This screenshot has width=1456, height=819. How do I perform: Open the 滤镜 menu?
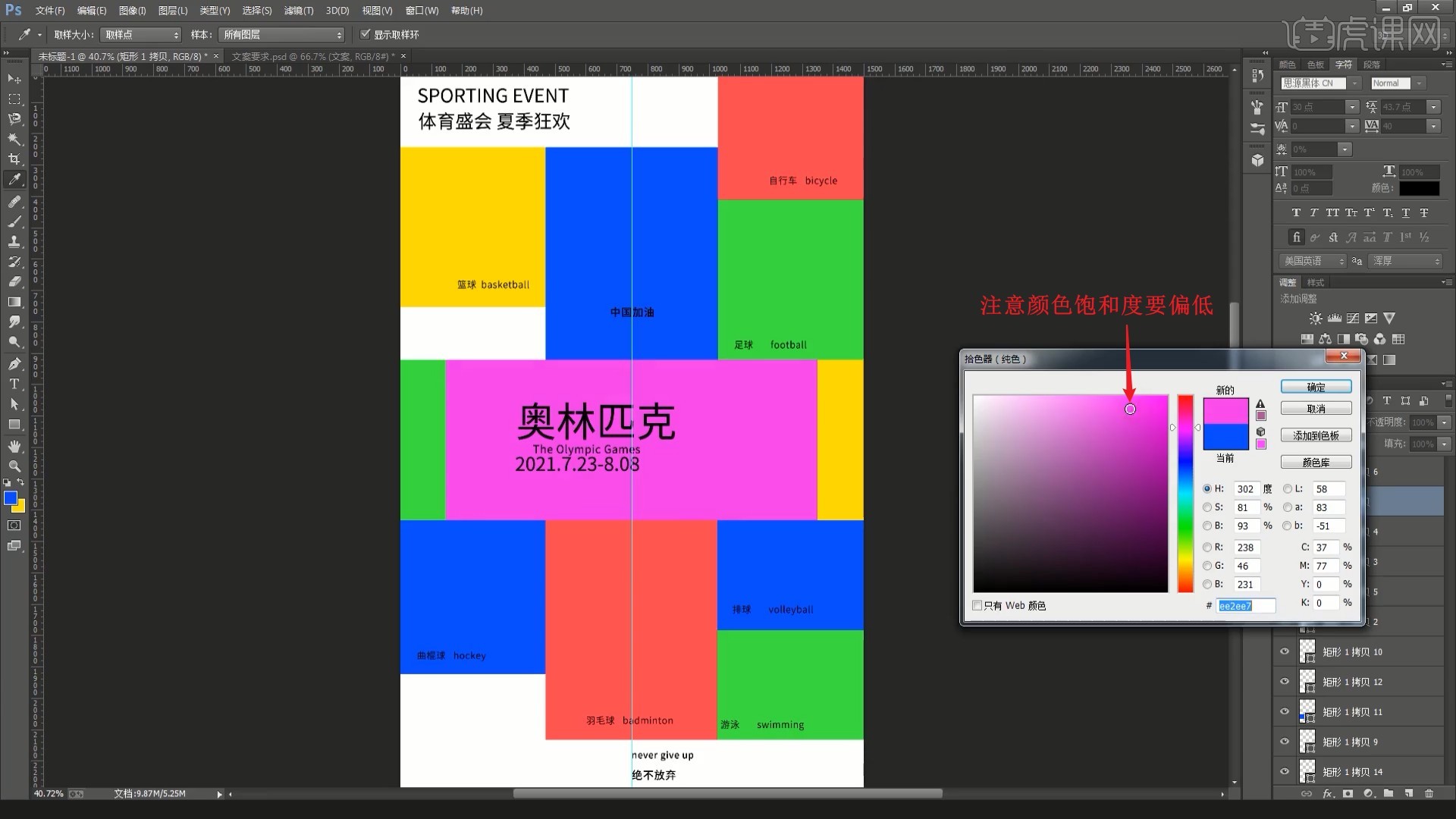[x=298, y=11]
